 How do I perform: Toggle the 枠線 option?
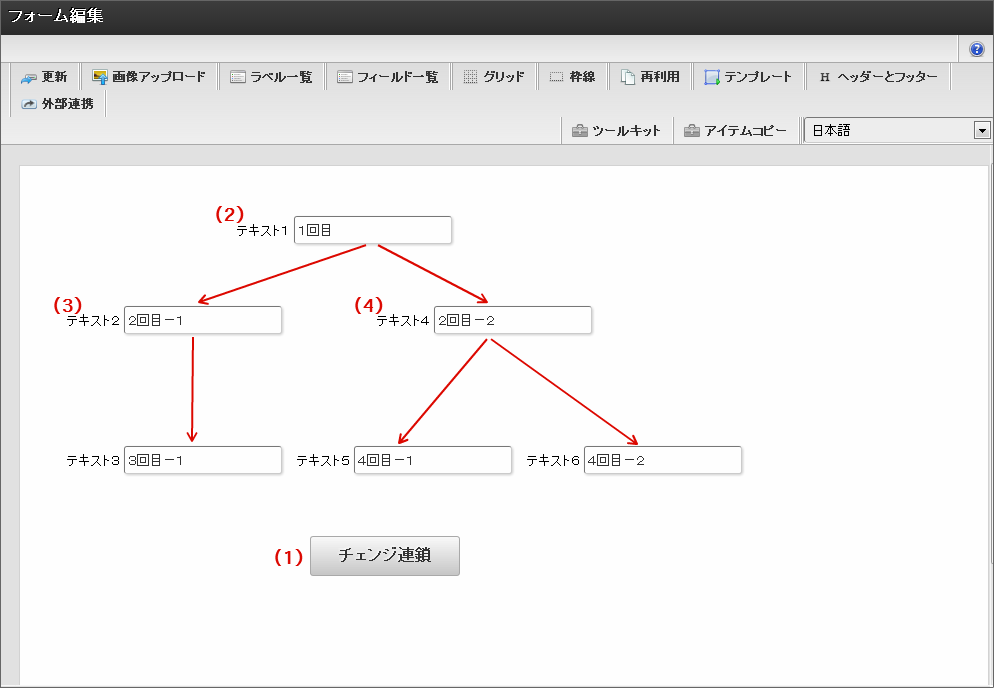(572, 77)
